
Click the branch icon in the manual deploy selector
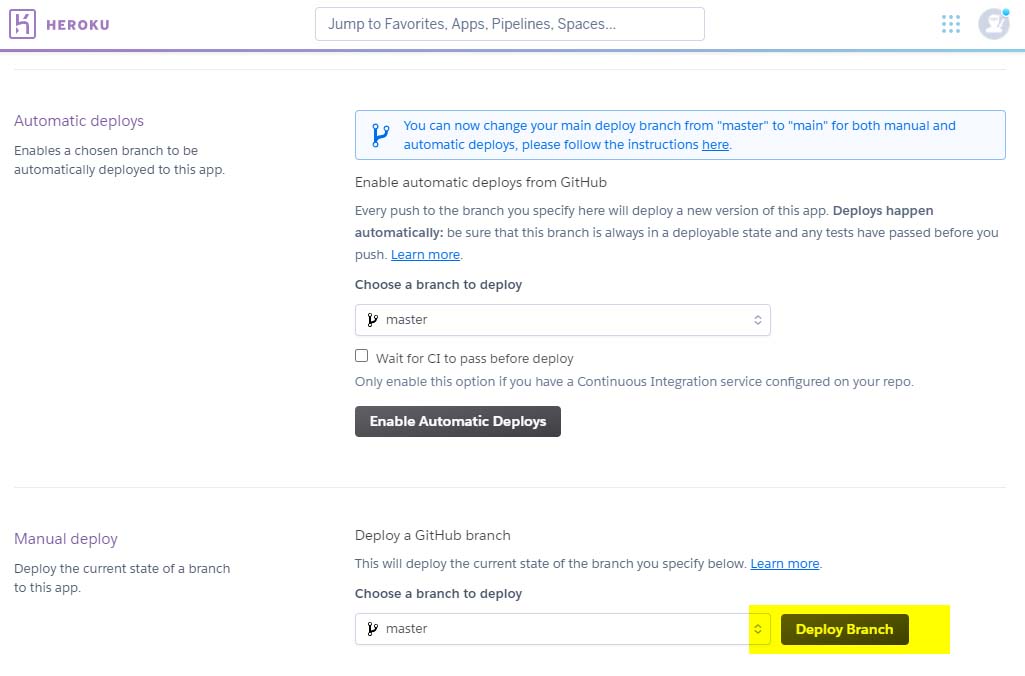(x=371, y=628)
